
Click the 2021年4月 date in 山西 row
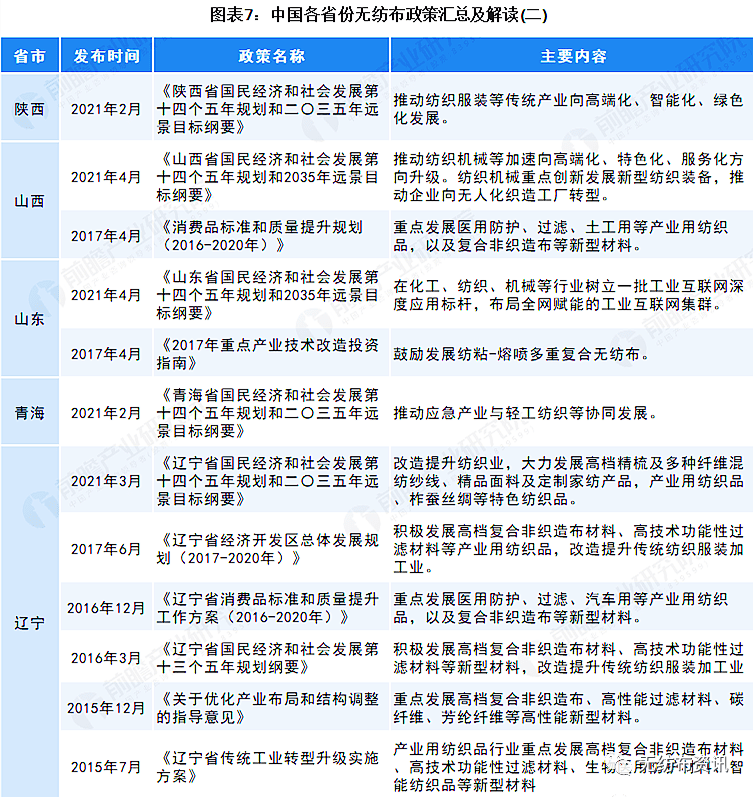coord(106,177)
